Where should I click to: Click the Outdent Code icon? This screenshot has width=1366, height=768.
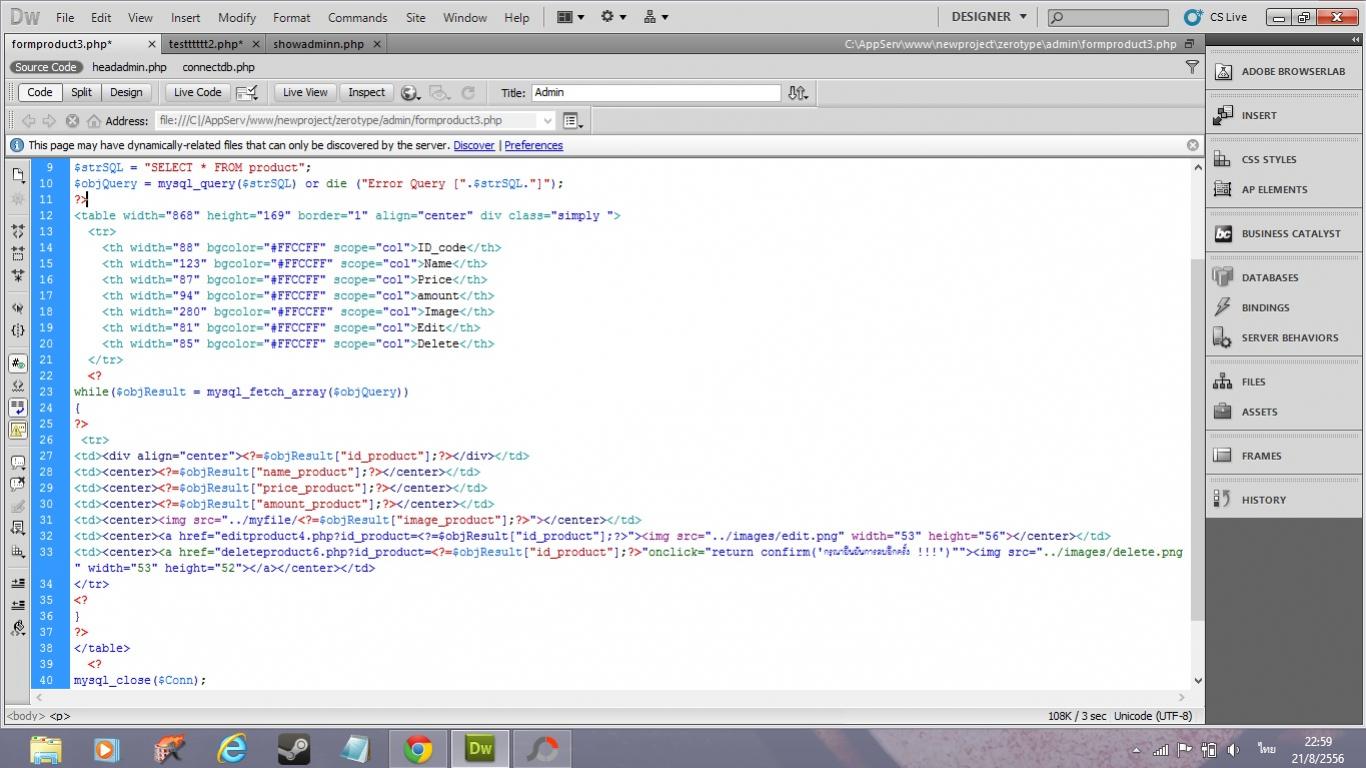(x=18, y=605)
